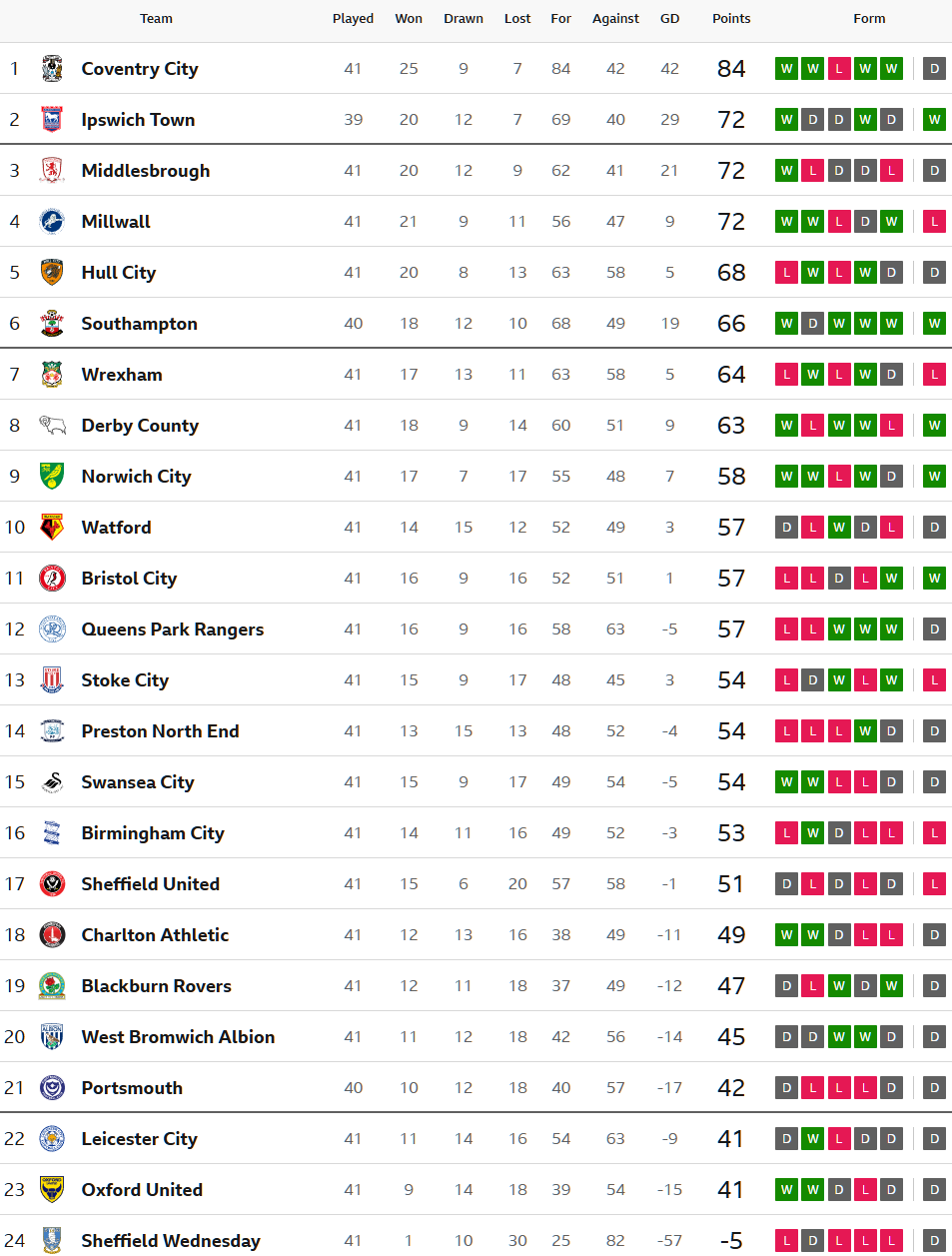Click the Points column header
This screenshot has width=952, height=1256.
pos(731,19)
